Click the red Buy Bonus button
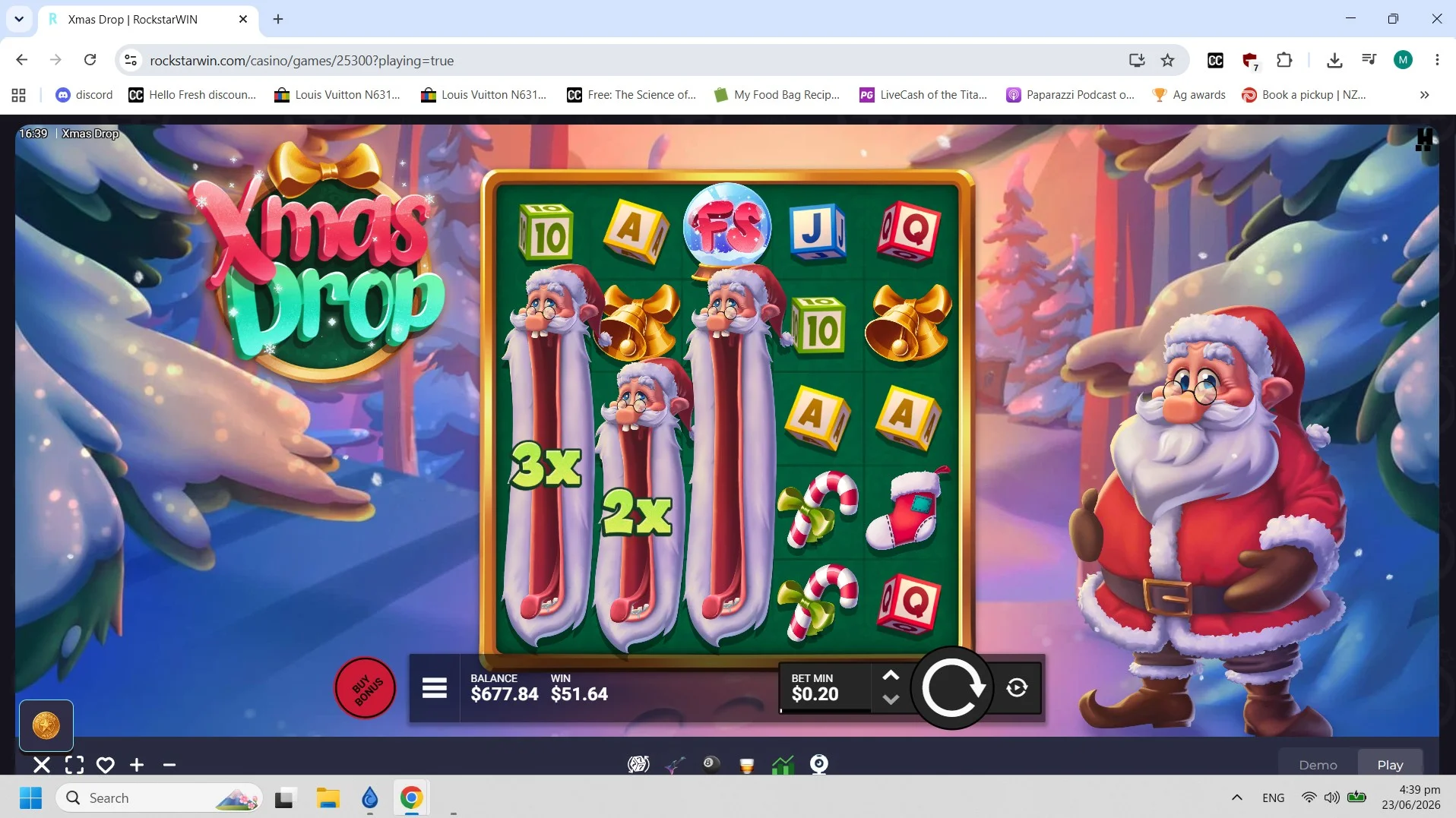 [366, 688]
